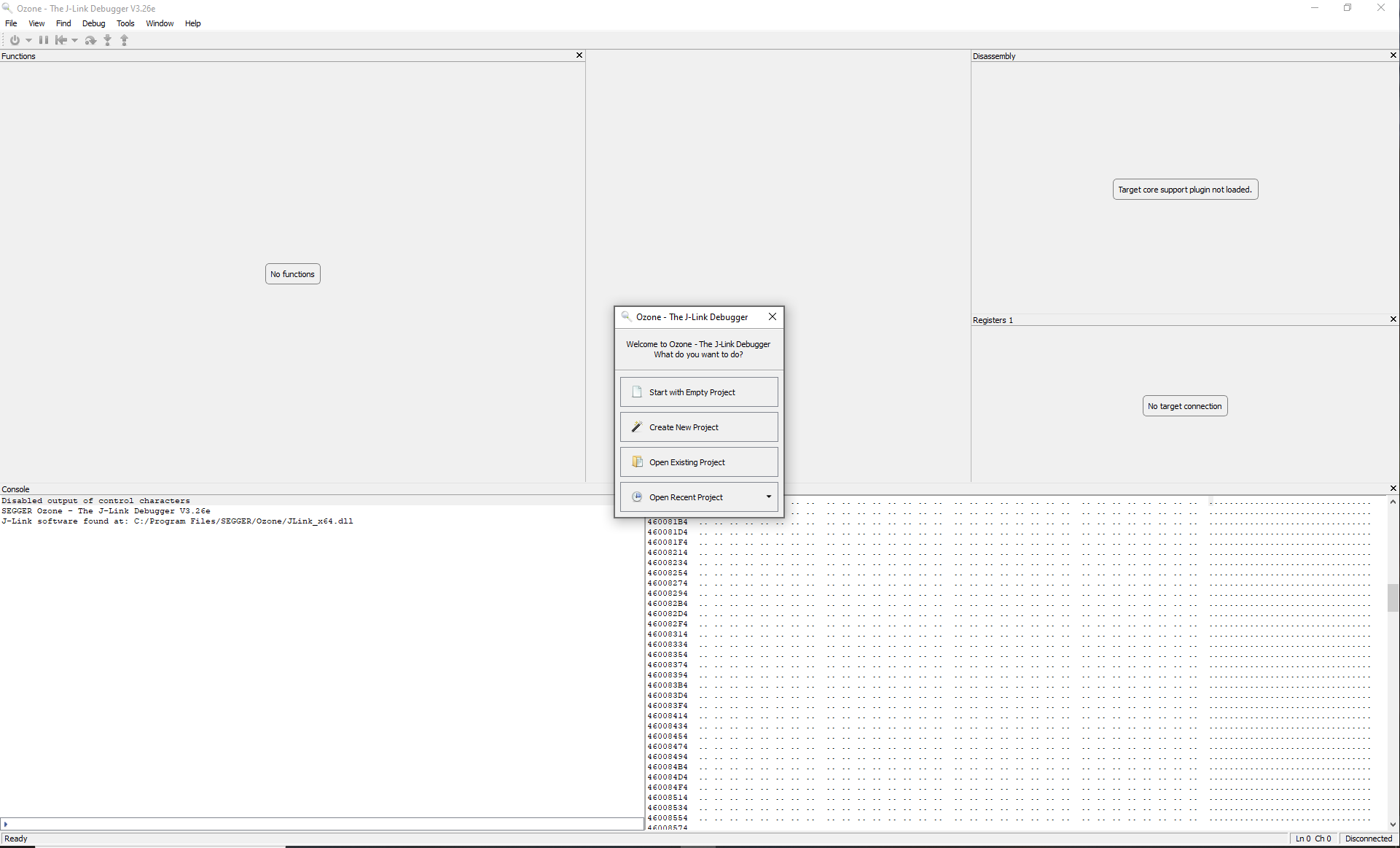Open the Tools menu

(x=125, y=23)
